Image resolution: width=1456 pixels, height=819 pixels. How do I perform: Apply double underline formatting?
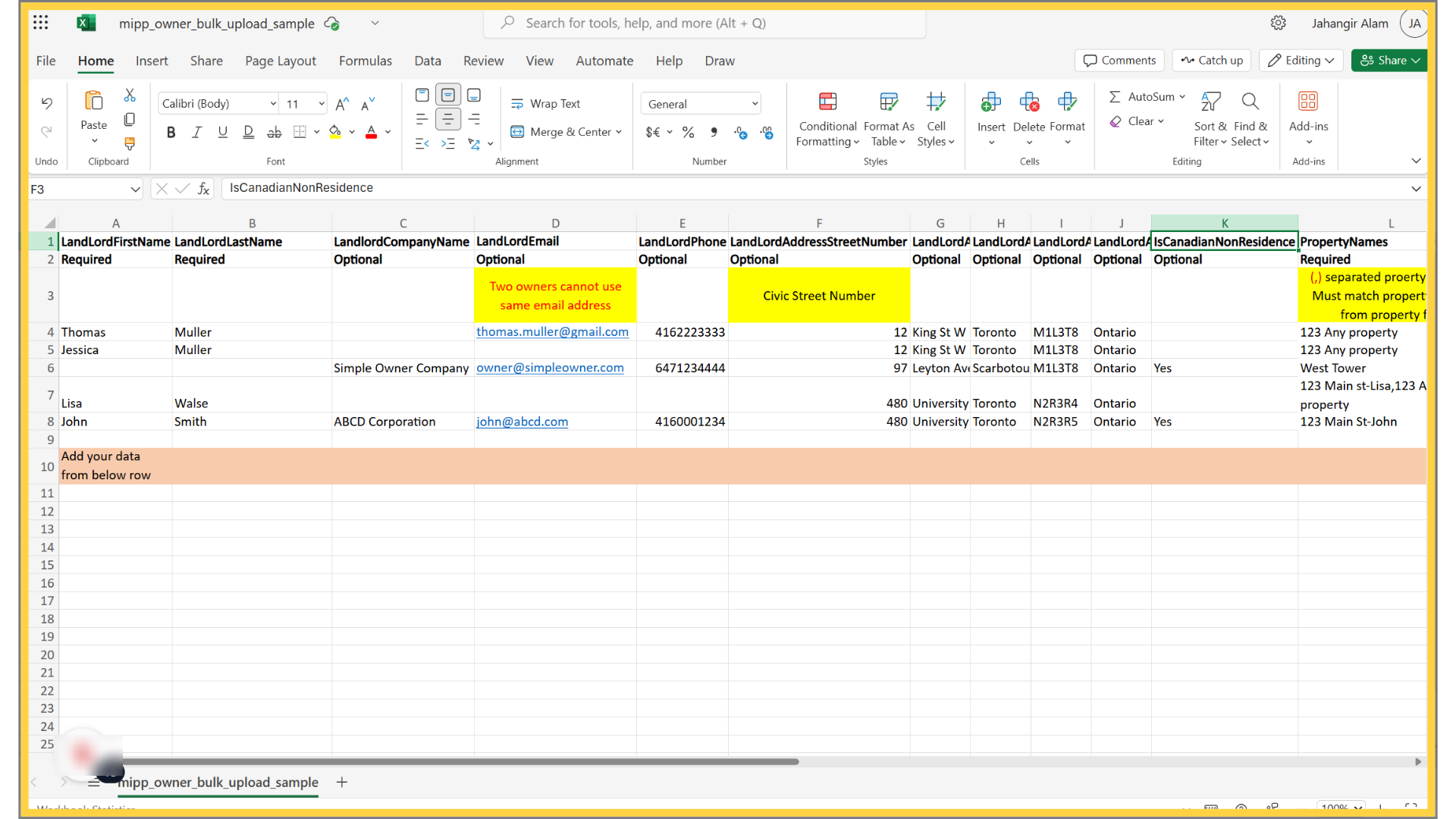point(249,132)
